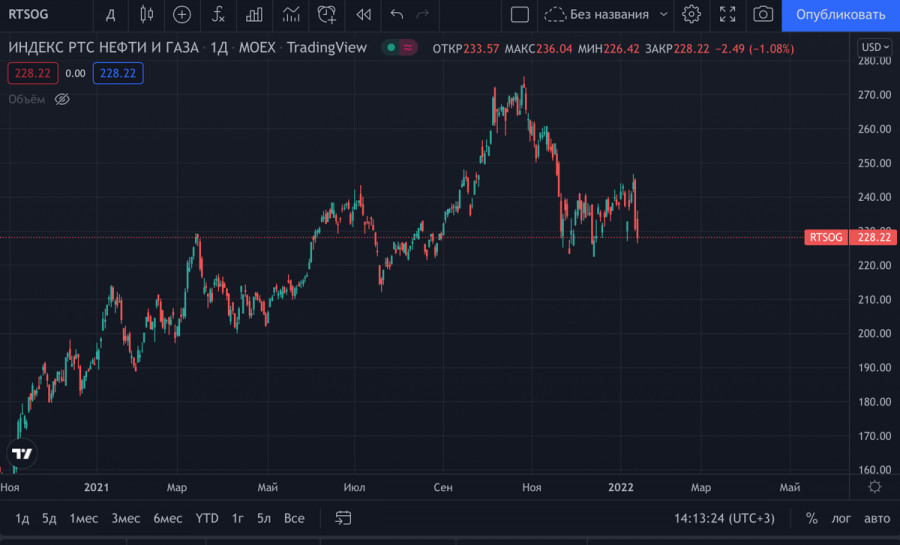Select the 1д time range
900x545 pixels.
(x=22, y=518)
